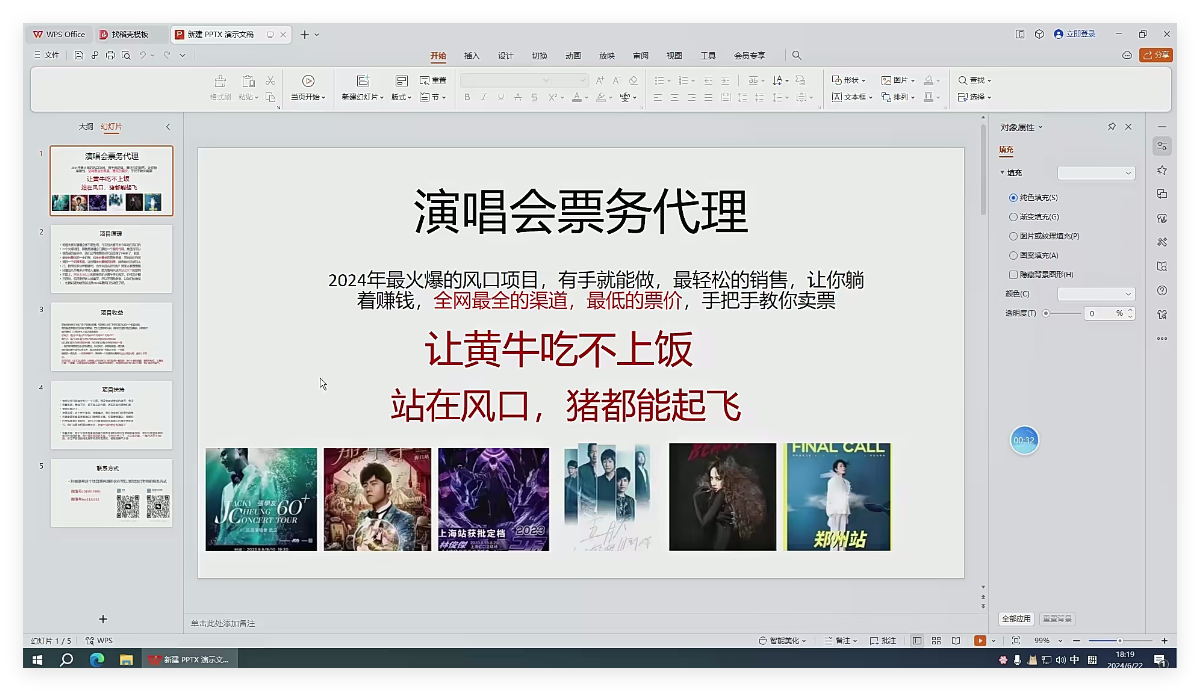Screen dimensions: 1200x691
Task: Collapse the 填充 section triangle
Action: pyautogui.click(x=1002, y=173)
